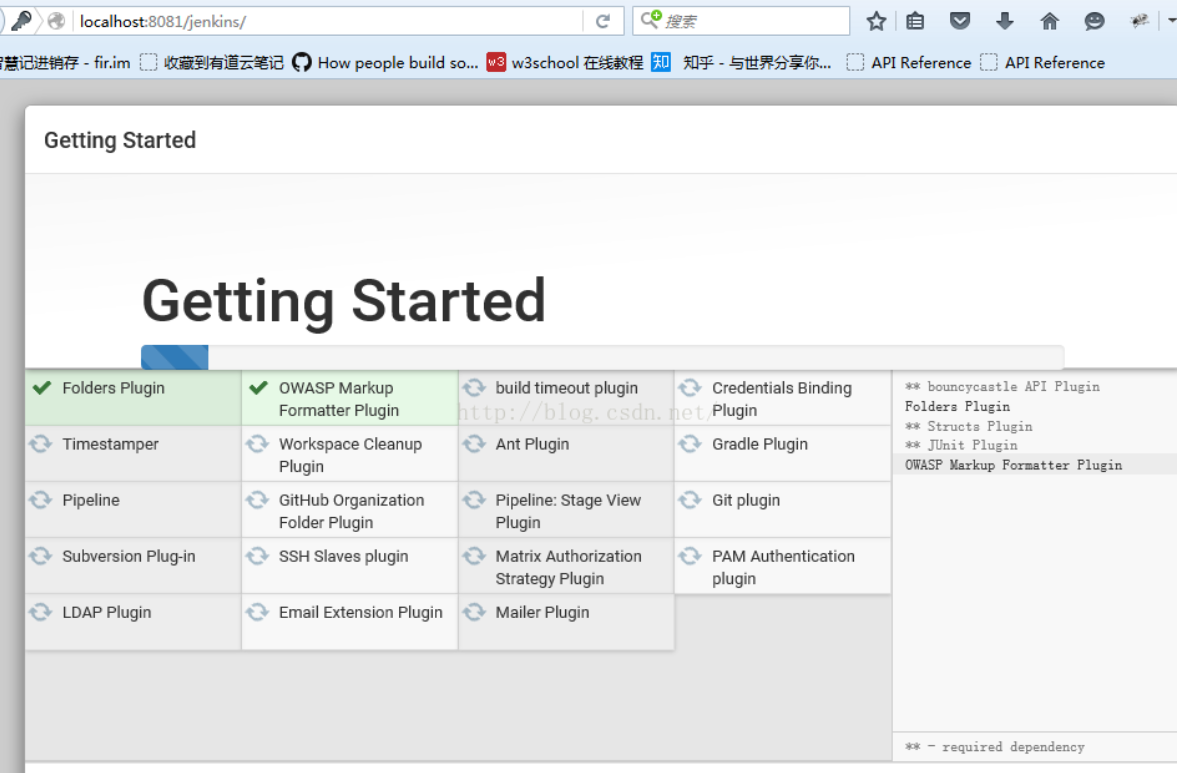Select the Gradle Plugin tile text

[760, 444]
